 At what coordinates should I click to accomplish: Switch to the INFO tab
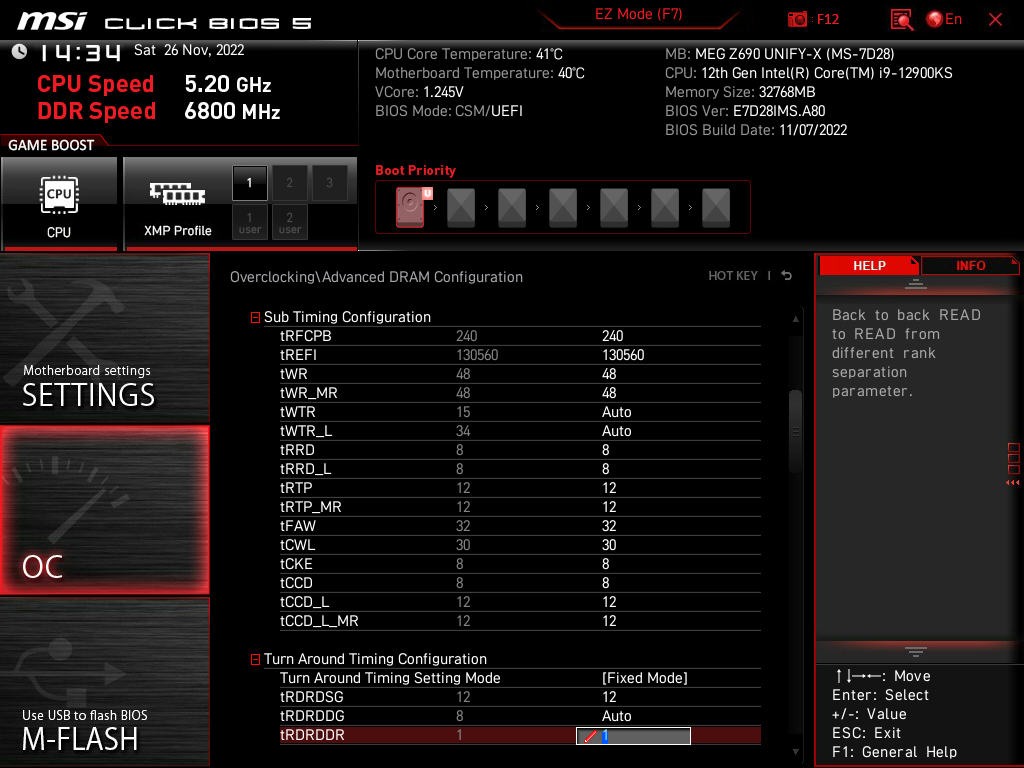pos(970,266)
